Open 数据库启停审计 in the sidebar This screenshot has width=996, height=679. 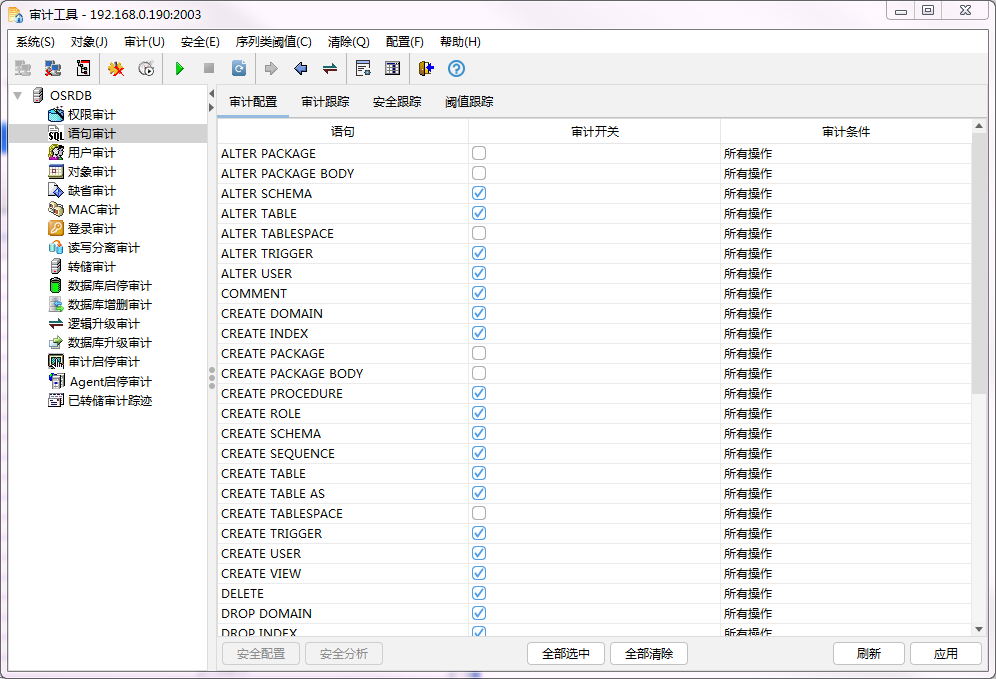click(109, 286)
